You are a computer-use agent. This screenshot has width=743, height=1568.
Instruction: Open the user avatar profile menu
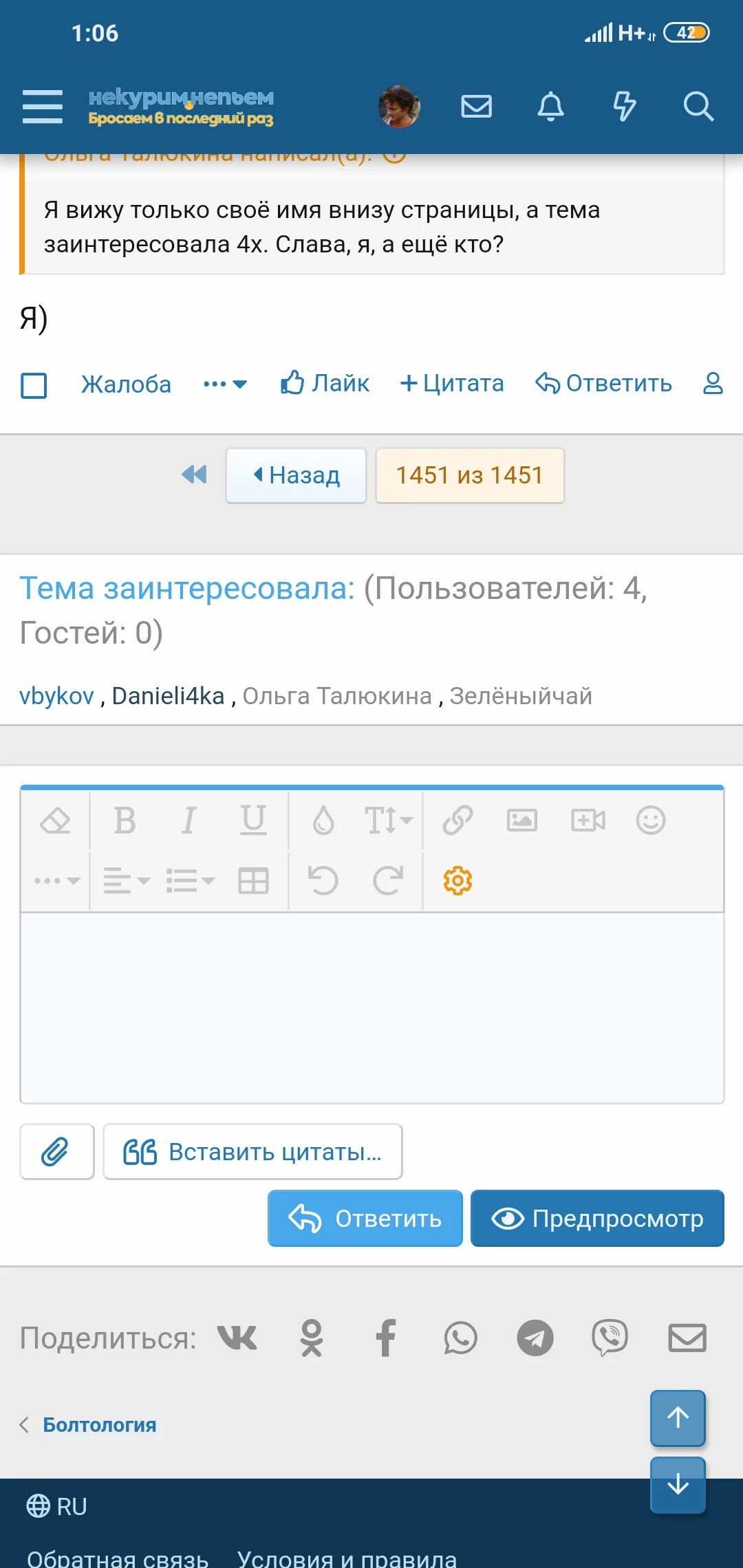pos(399,107)
